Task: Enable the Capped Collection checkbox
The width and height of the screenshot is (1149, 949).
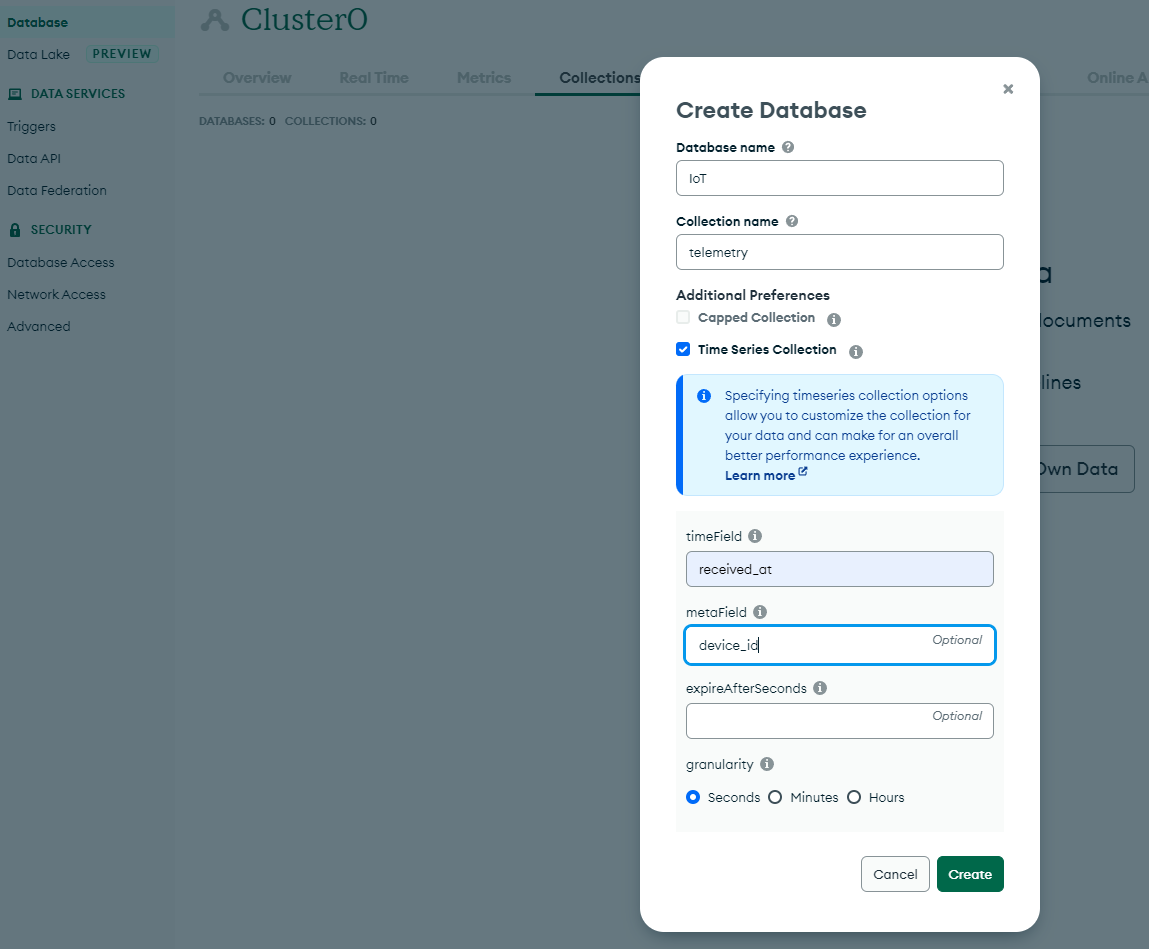Action: tap(683, 317)
